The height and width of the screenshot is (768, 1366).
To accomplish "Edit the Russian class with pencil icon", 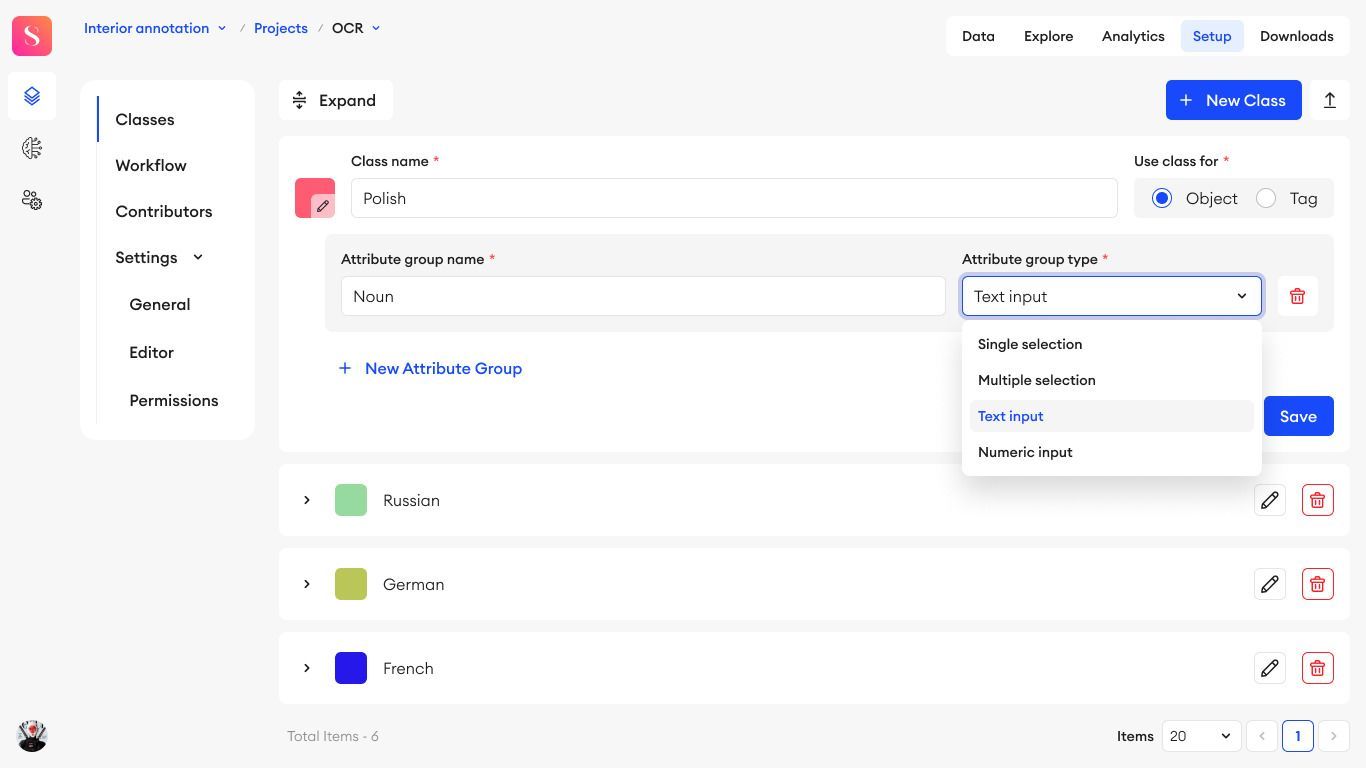I will (1270, 500).
